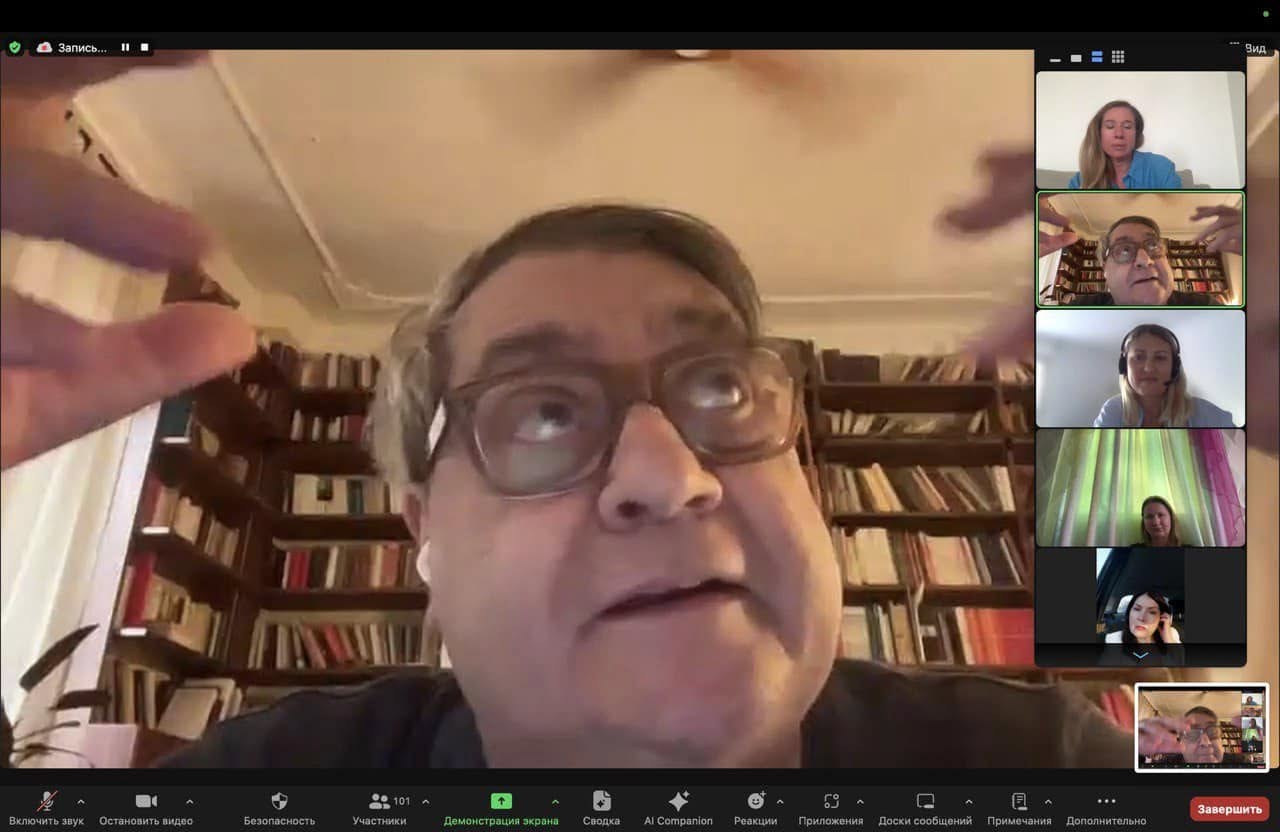Expand the video options arrow beside camera
The width and height of the screenshot is (1280, 832).
point(189,801)
